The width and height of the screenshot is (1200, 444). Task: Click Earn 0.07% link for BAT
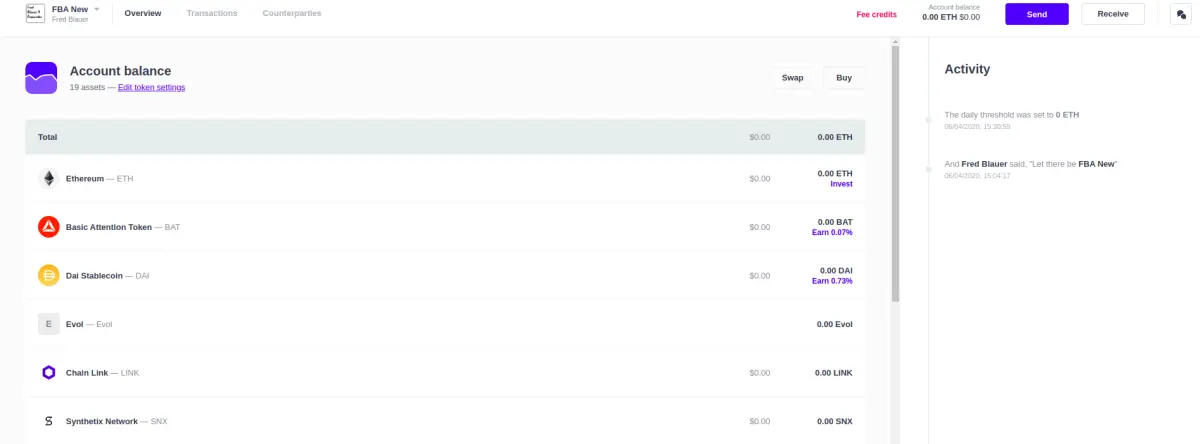coord(832,233)
